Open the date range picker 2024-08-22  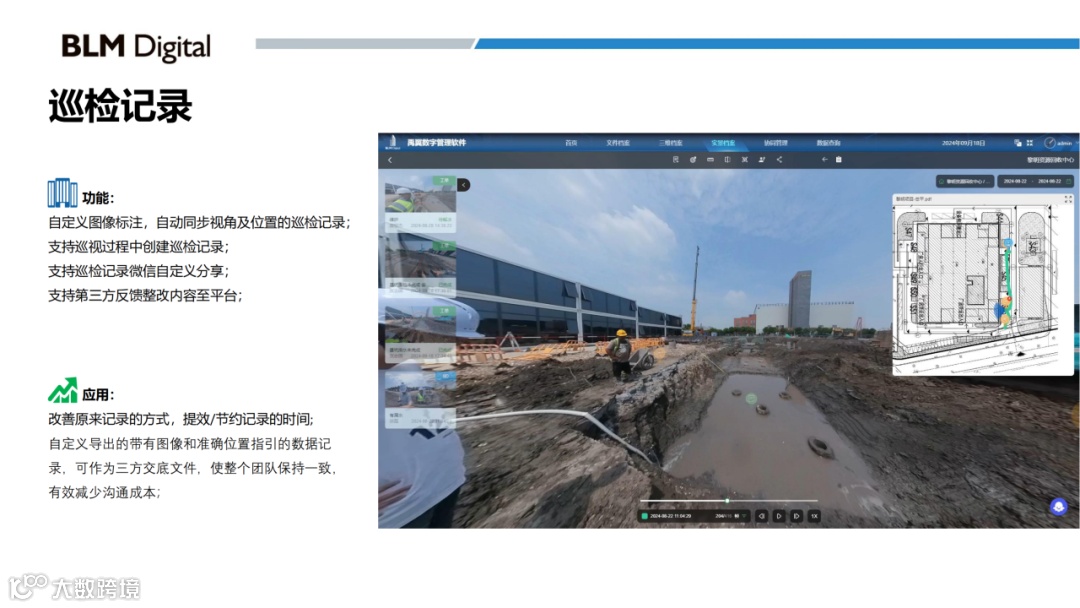1035,181
